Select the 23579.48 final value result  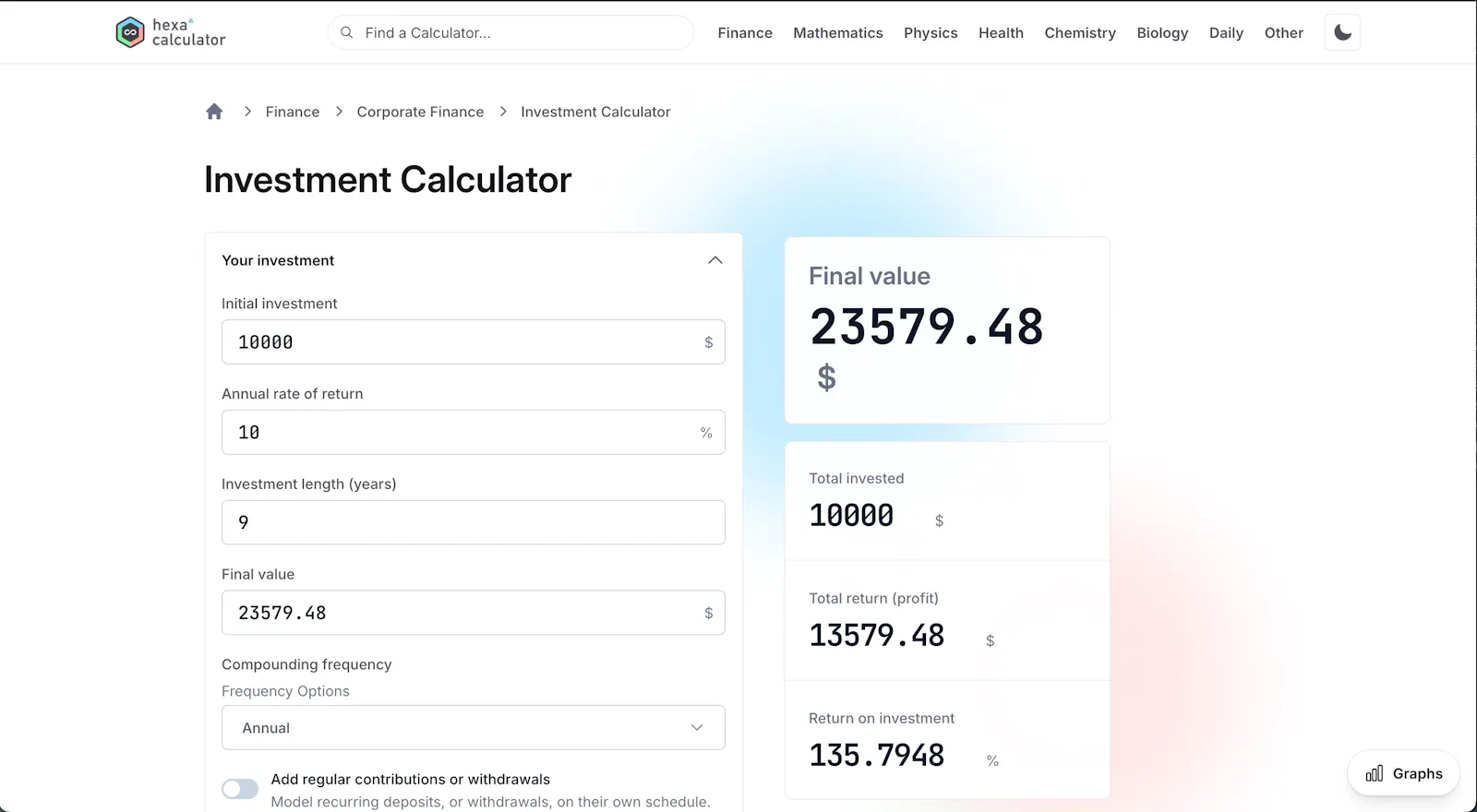(927, 327)
